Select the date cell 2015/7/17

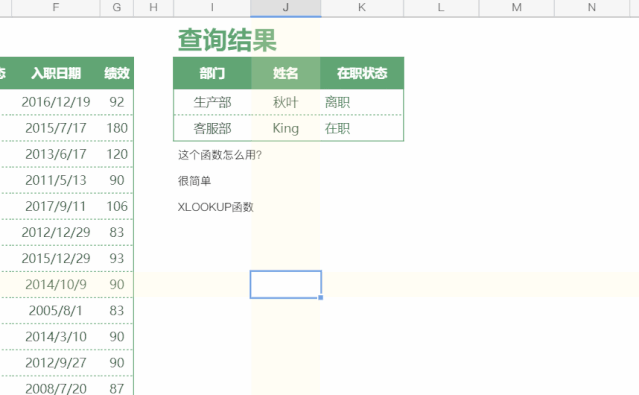56,128
